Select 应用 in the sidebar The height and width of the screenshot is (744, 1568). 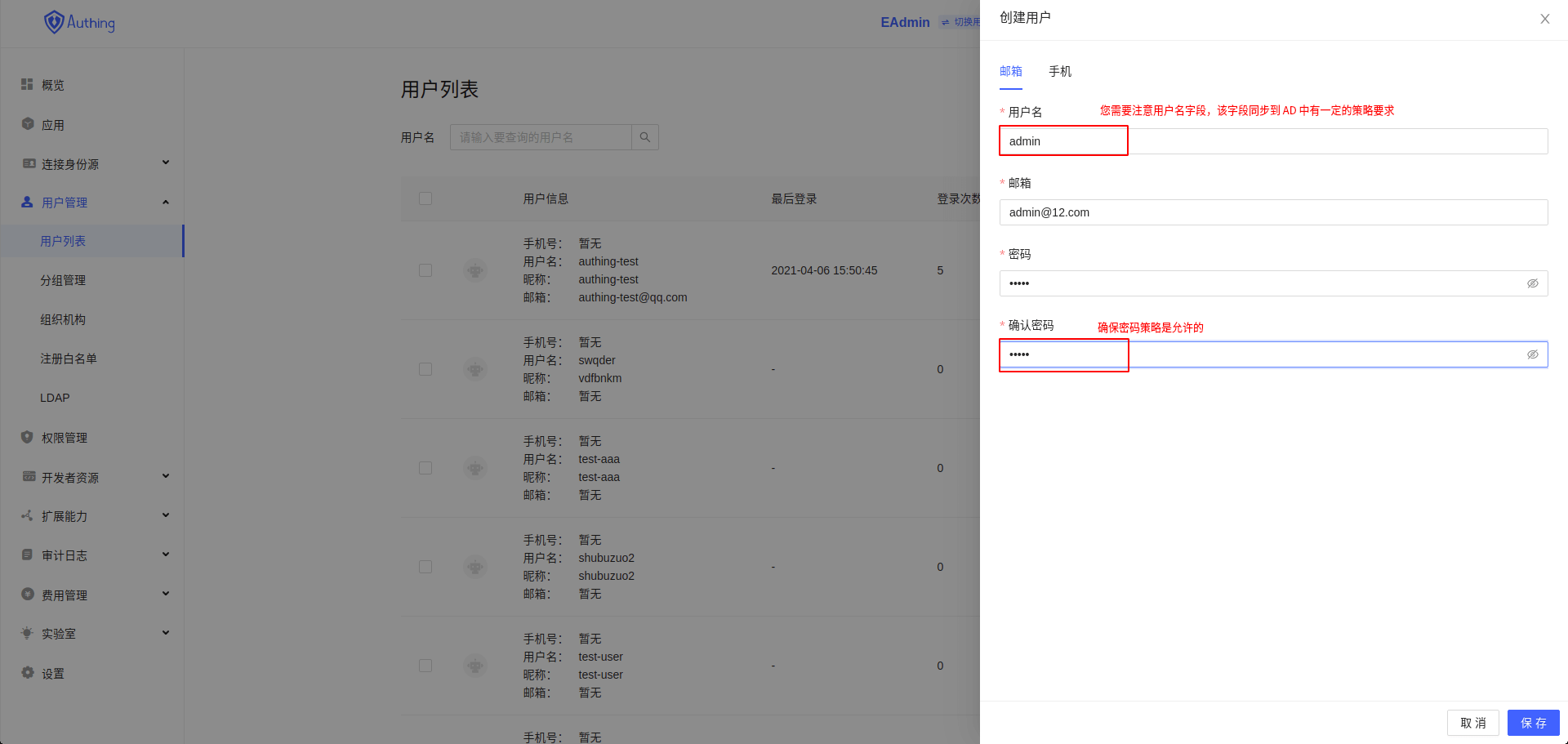point(54,124)
